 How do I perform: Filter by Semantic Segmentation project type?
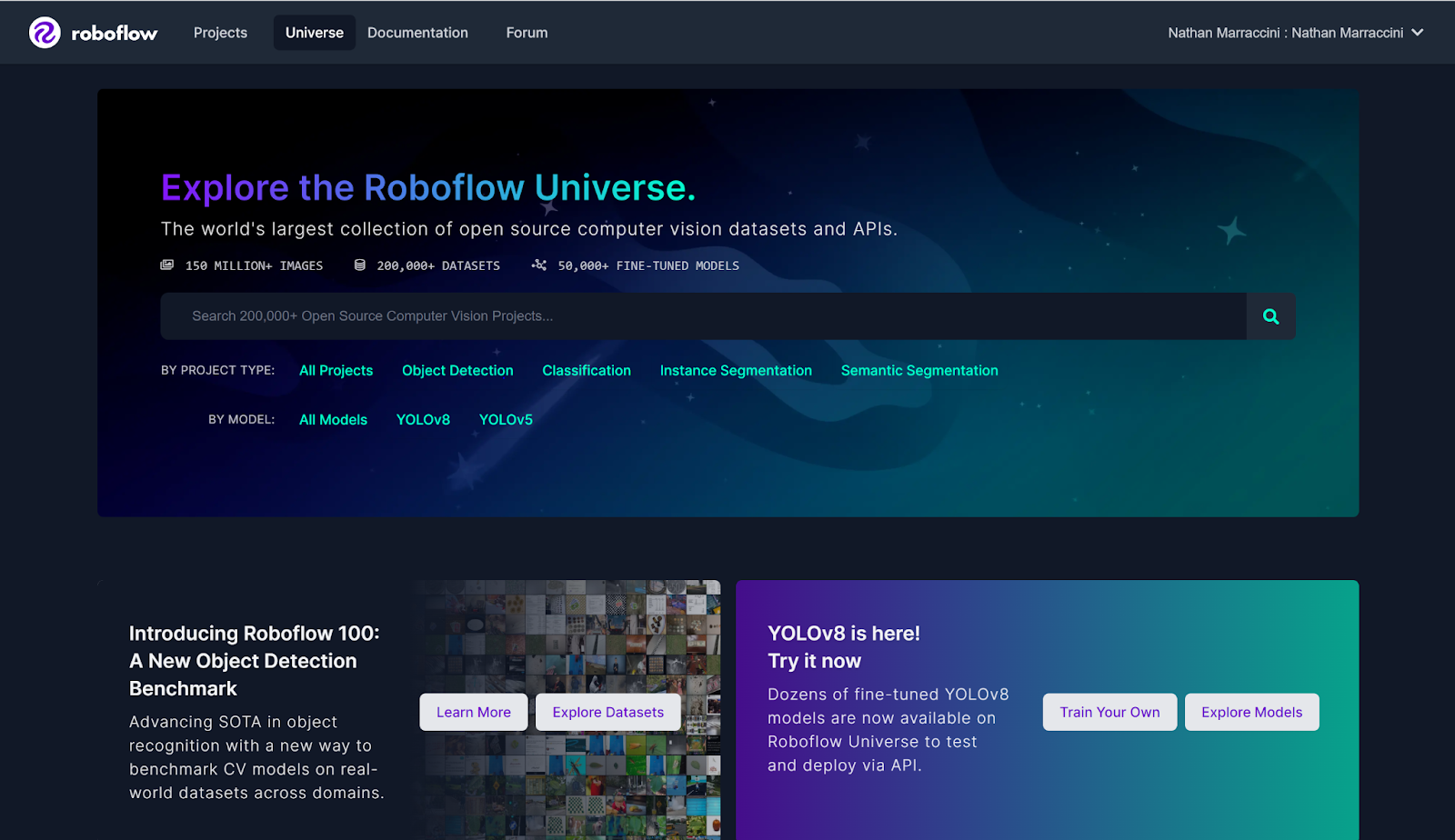click(x=919, y=371)
